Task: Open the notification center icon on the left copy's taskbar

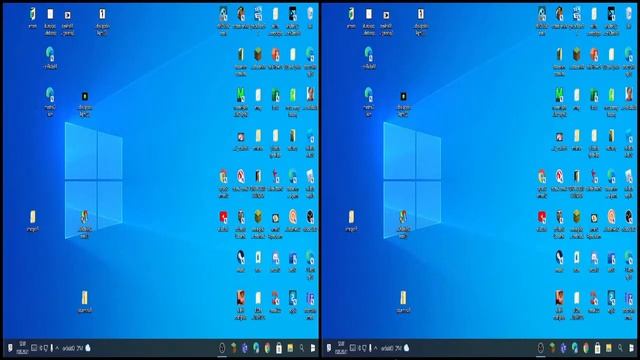Action: click(10, 348)
